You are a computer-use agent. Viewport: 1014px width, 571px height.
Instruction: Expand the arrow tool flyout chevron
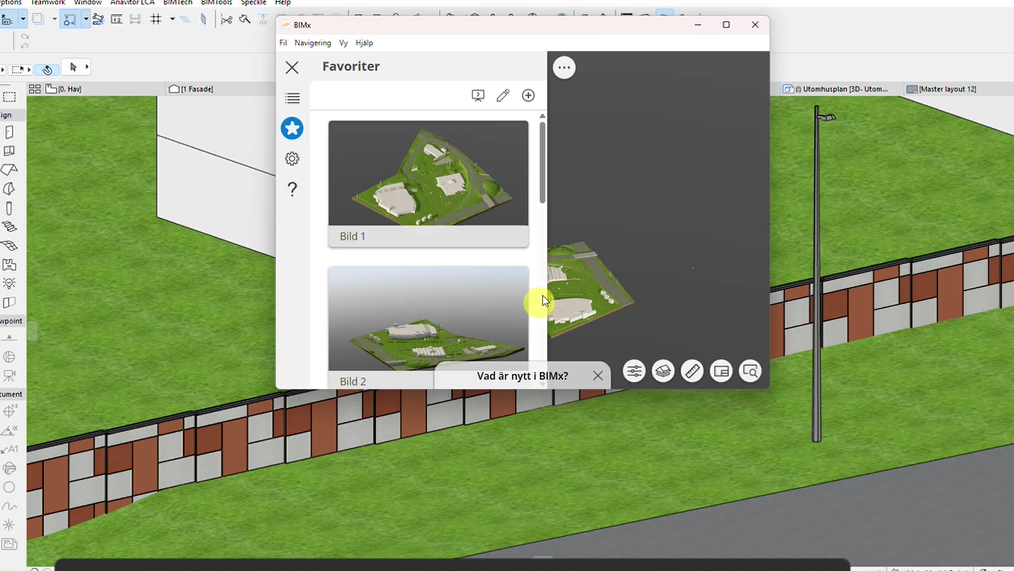87,67
